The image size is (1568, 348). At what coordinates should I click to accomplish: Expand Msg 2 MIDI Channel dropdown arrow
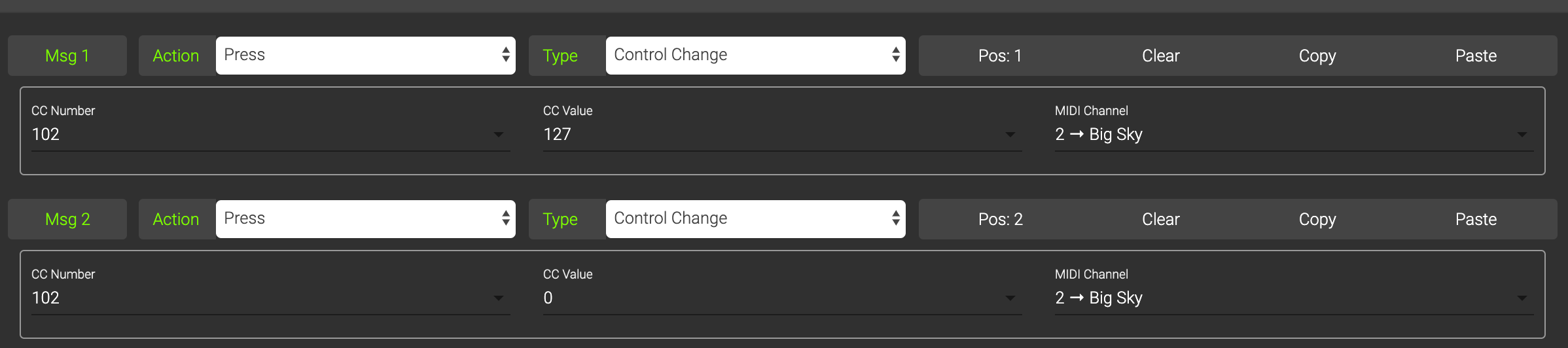[x=1522, y=298]
